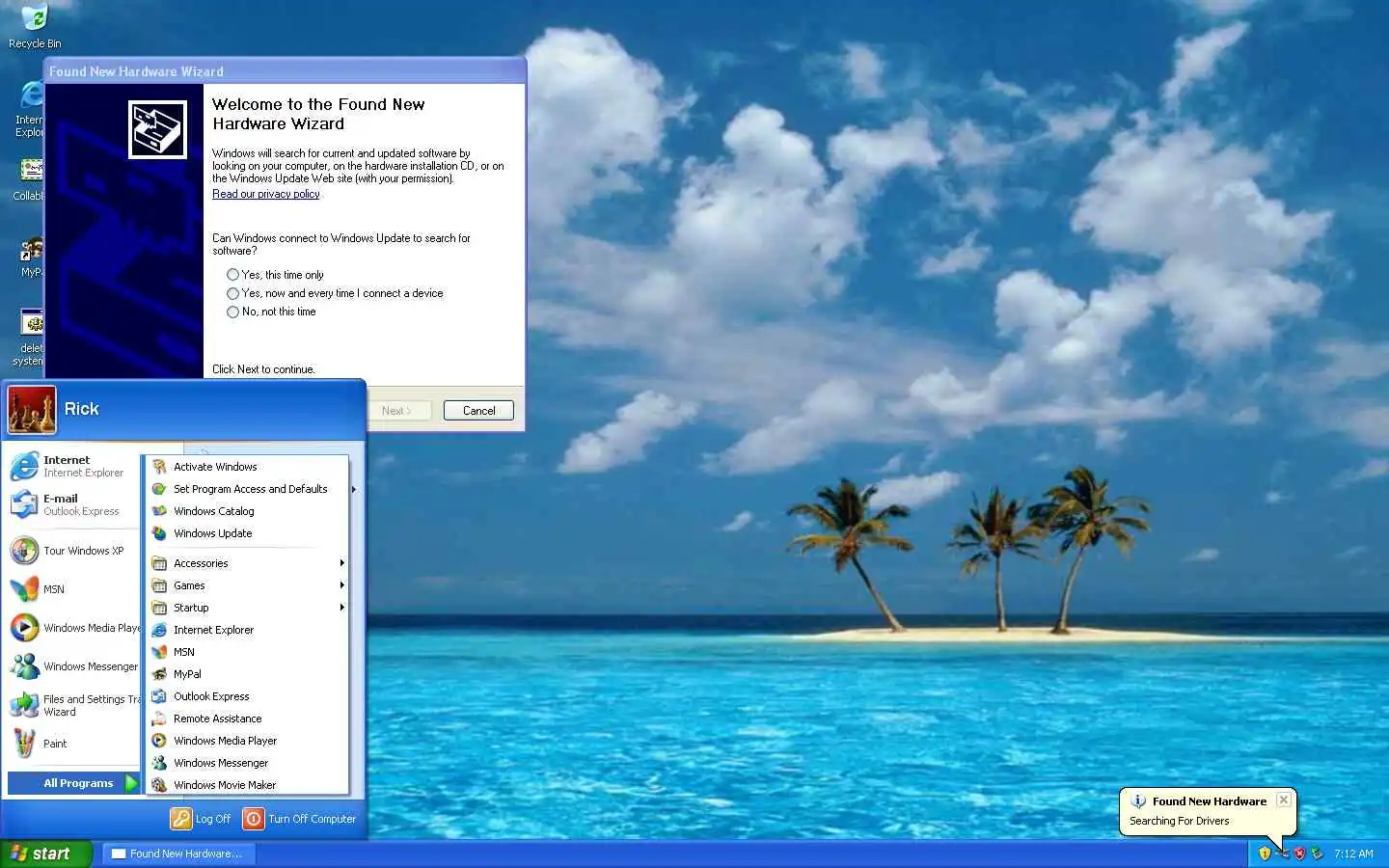Choose Remote Assistance from programs menu
Viewport: 1389px width, 868px height.
tap(247, 719)
